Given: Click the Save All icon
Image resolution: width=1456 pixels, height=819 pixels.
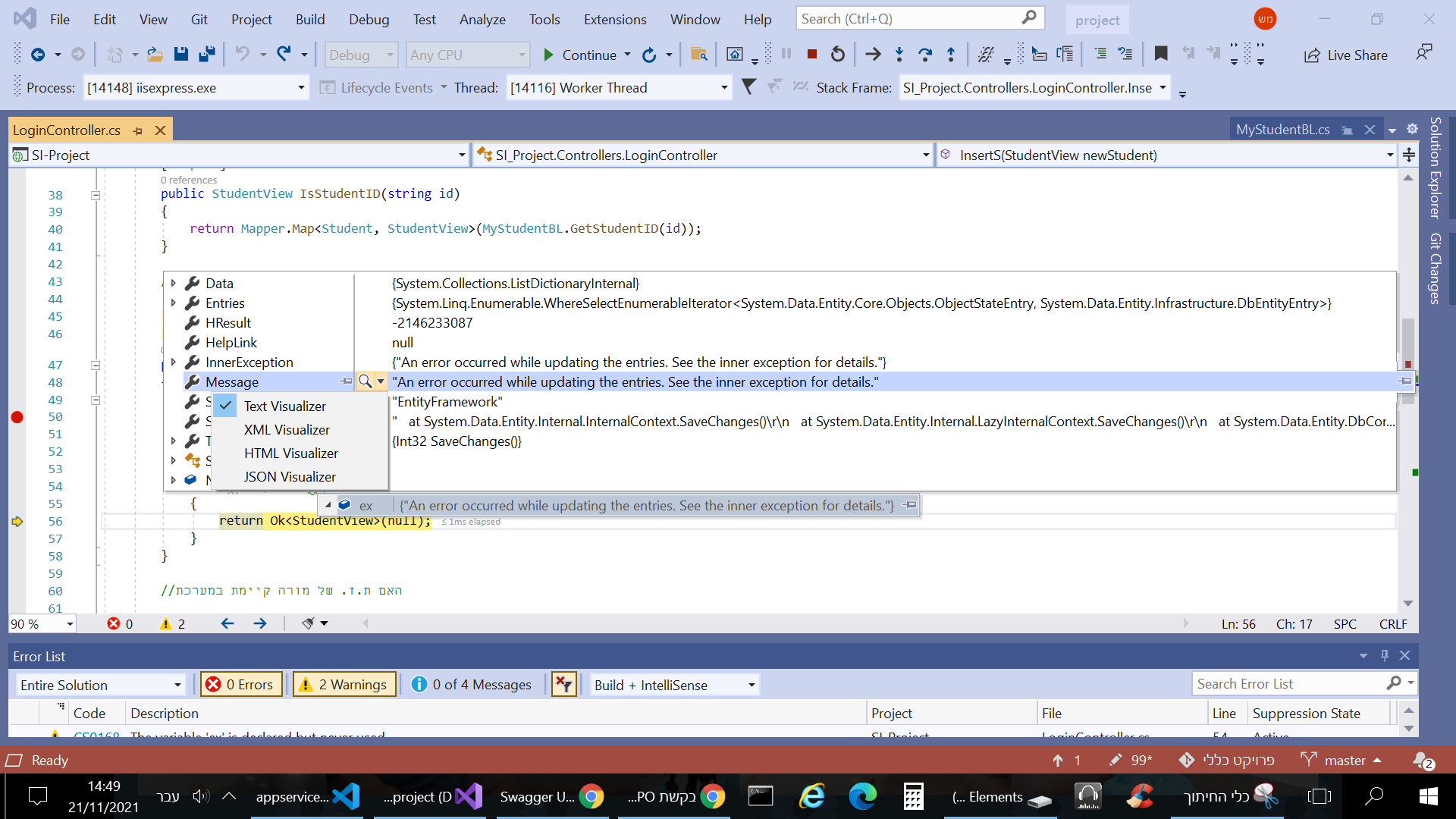Looking at the screenshot, I should [x=206, y=55].
